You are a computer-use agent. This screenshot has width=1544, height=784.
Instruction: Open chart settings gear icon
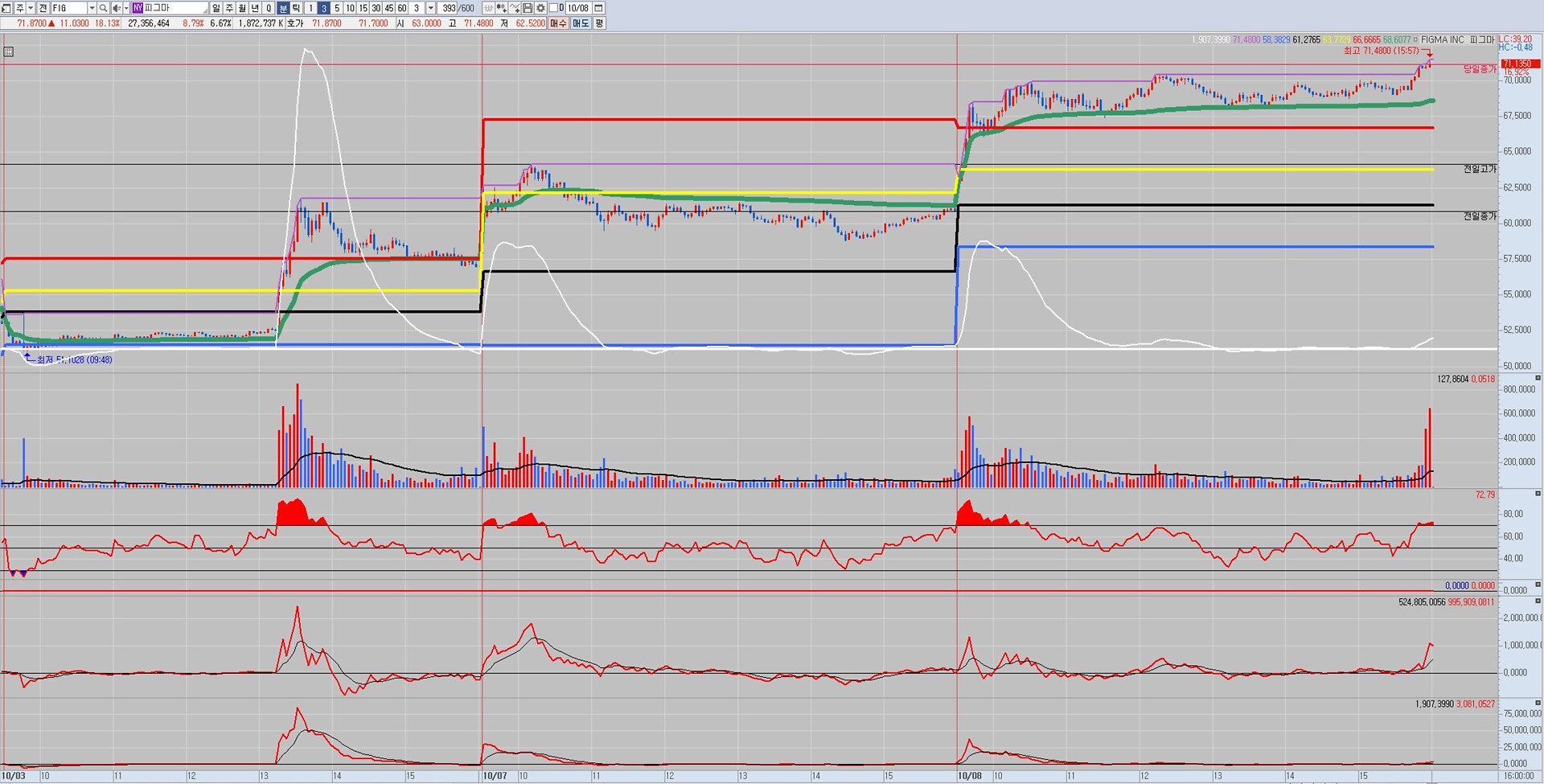(540, 8)
